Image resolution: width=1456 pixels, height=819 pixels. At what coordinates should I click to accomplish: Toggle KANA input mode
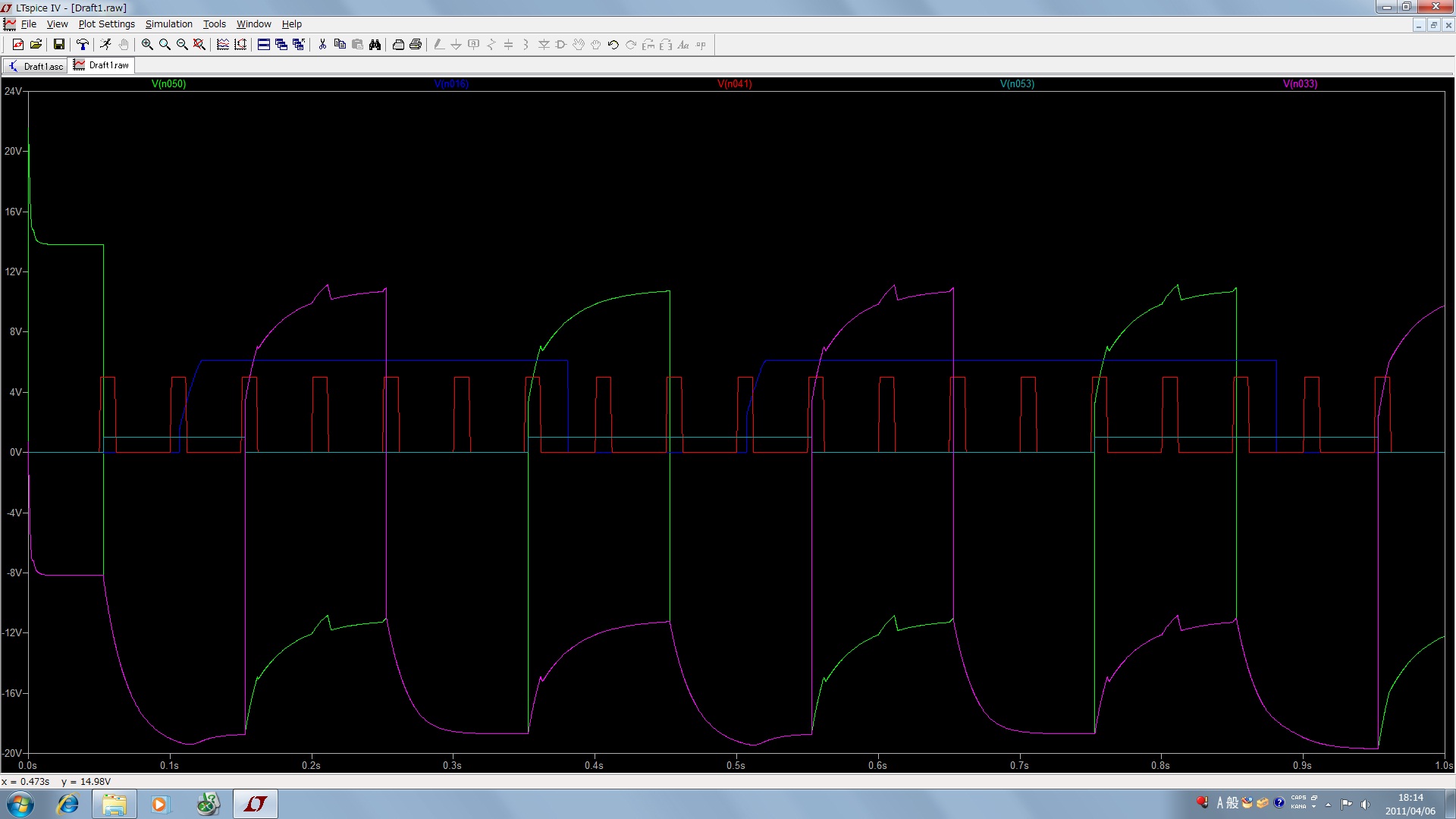tap(1298, 806)
